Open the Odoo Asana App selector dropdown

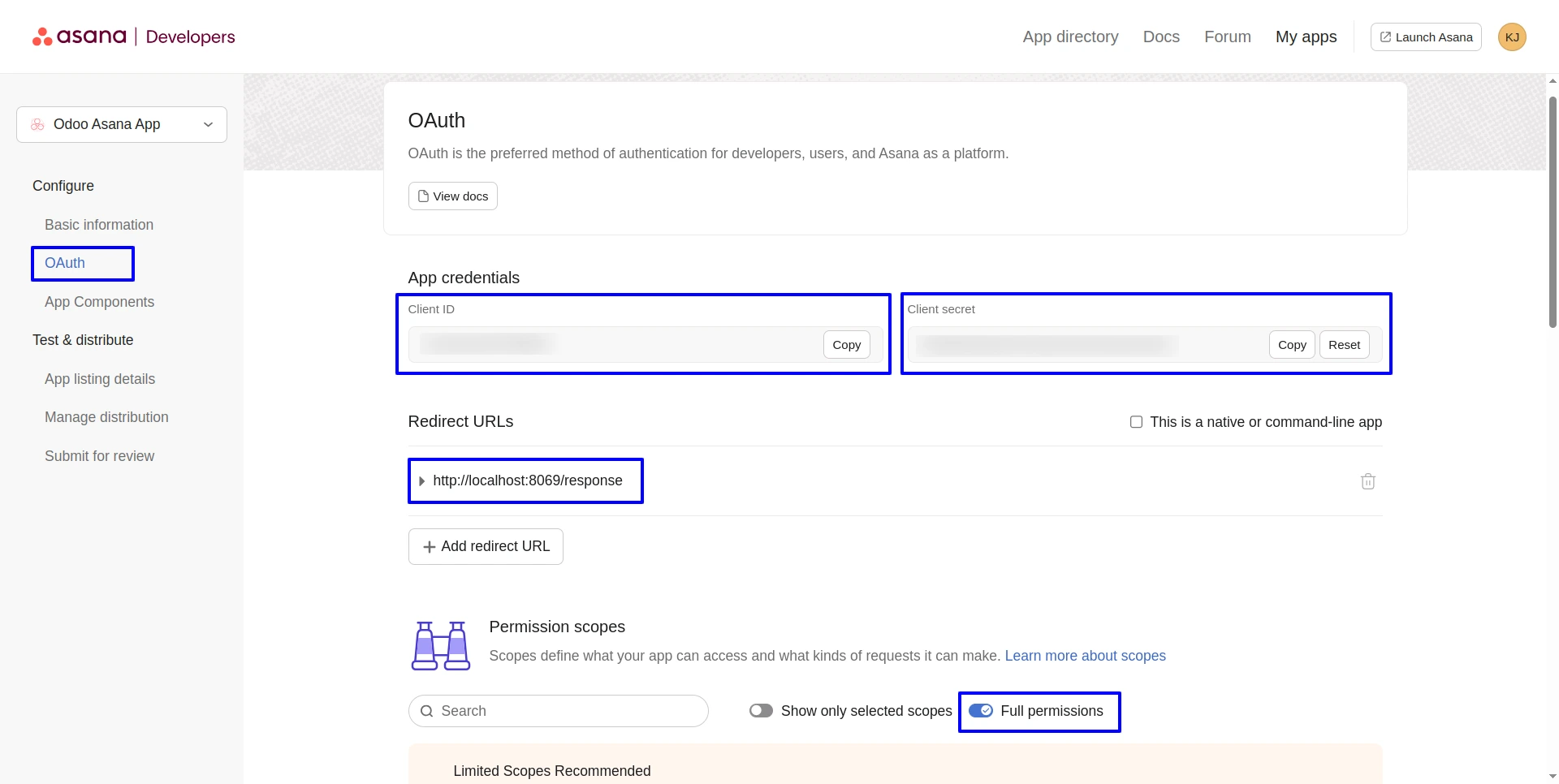click(122, 124)
